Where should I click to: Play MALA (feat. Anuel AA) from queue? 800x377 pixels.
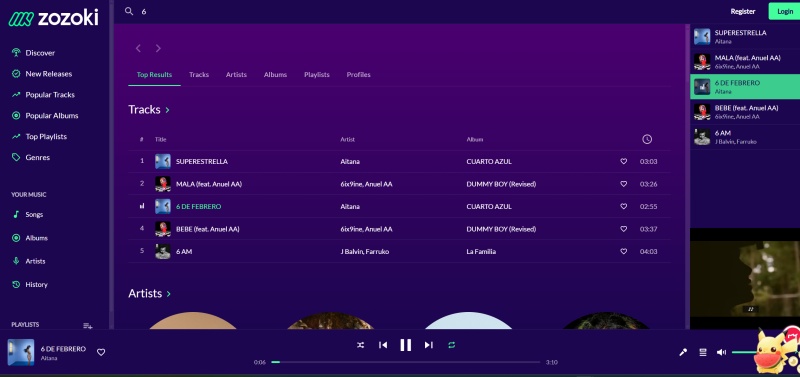745,62
